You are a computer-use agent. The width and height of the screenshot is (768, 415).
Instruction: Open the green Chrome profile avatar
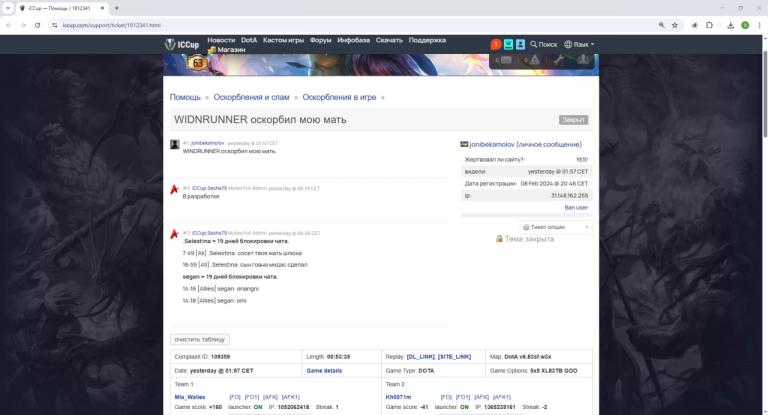pos(745,25)
